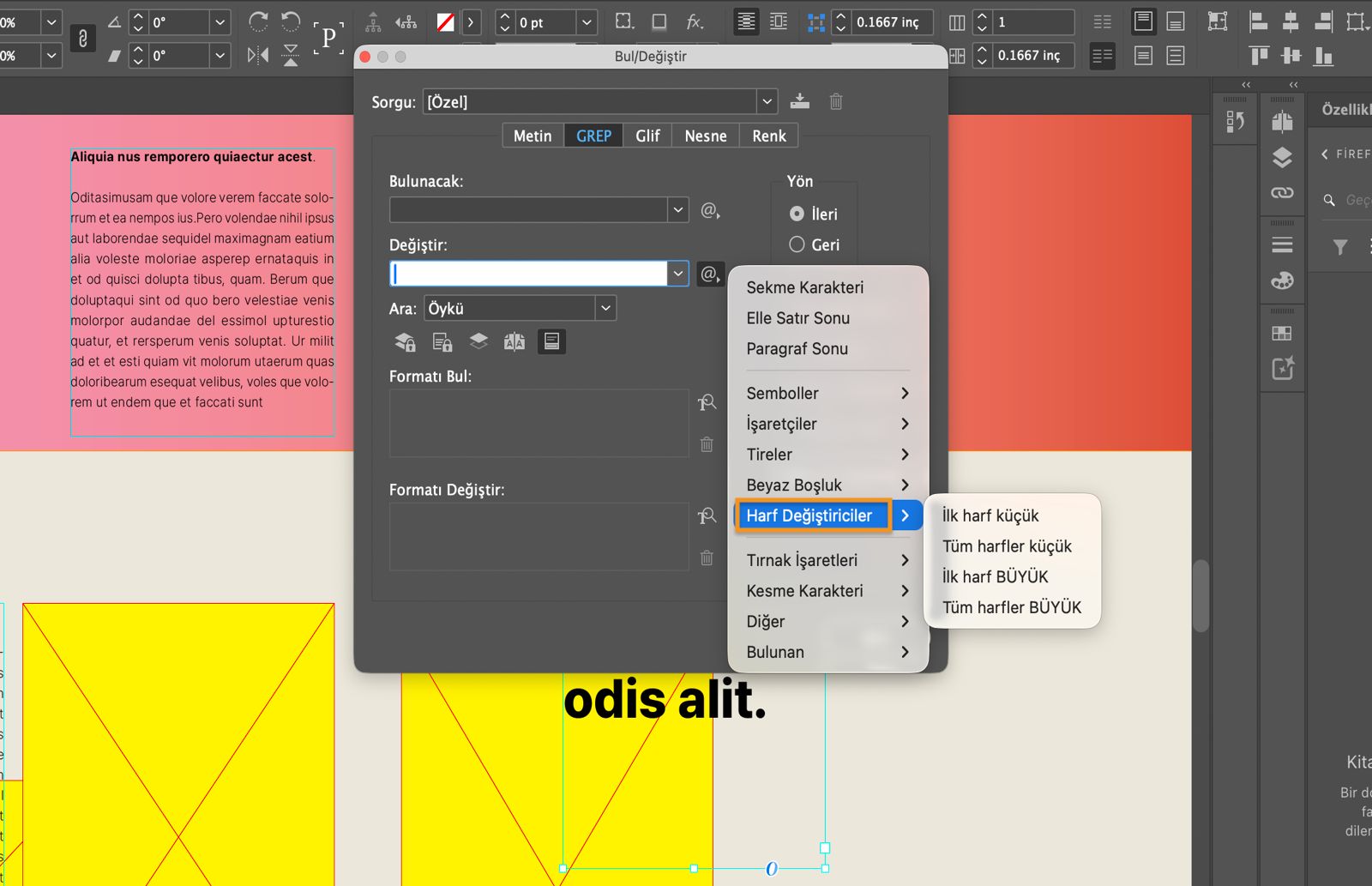Click the flip vertical icon
This screenshot has height=886, width=1372.
pos(292,56)
